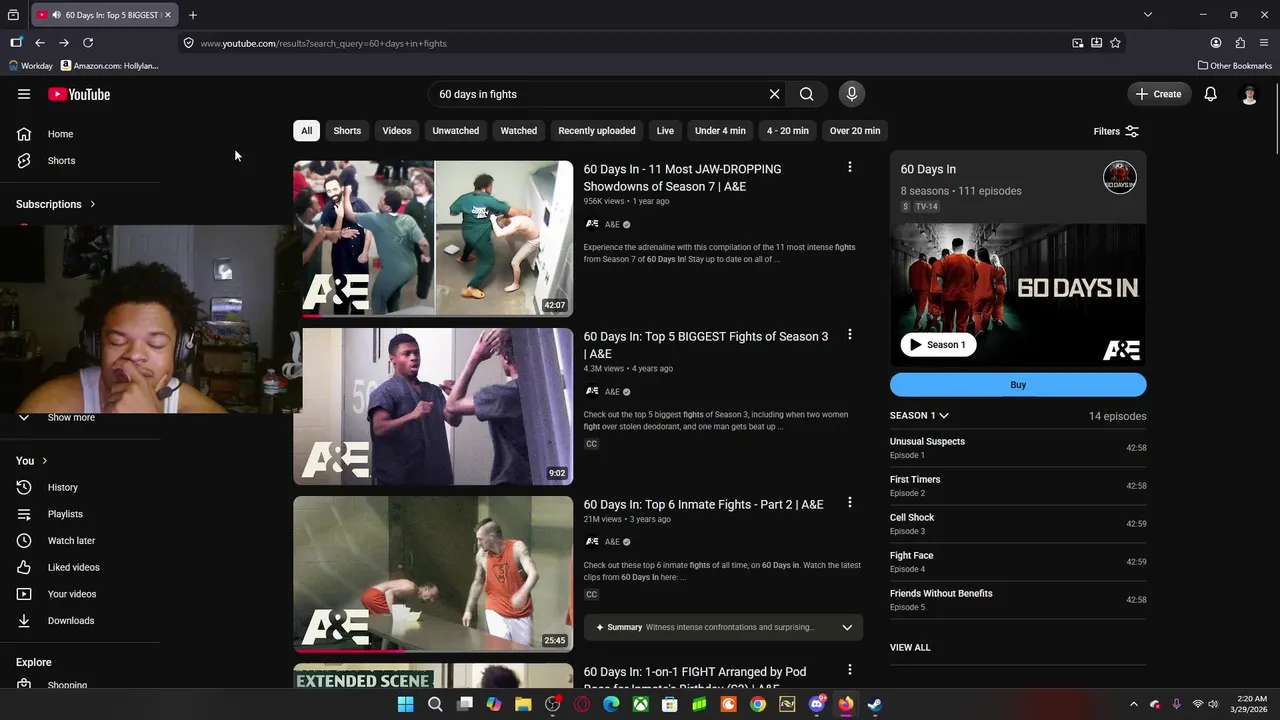The width and height of the screenshot is (1280, 720).
Task: Expand the AI Summary dropdown
Action: (847, 627)
